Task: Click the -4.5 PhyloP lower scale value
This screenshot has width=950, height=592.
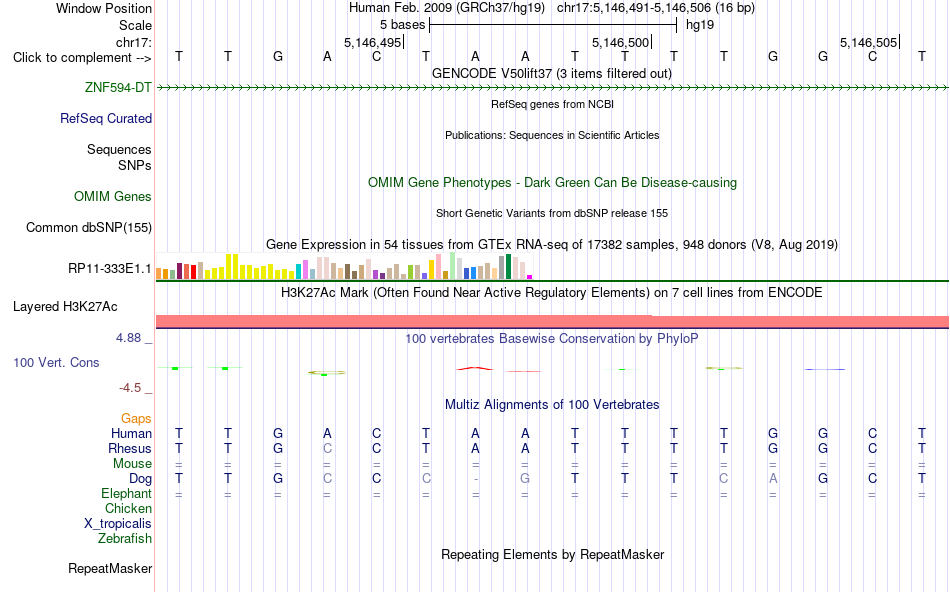Action: 130,388
